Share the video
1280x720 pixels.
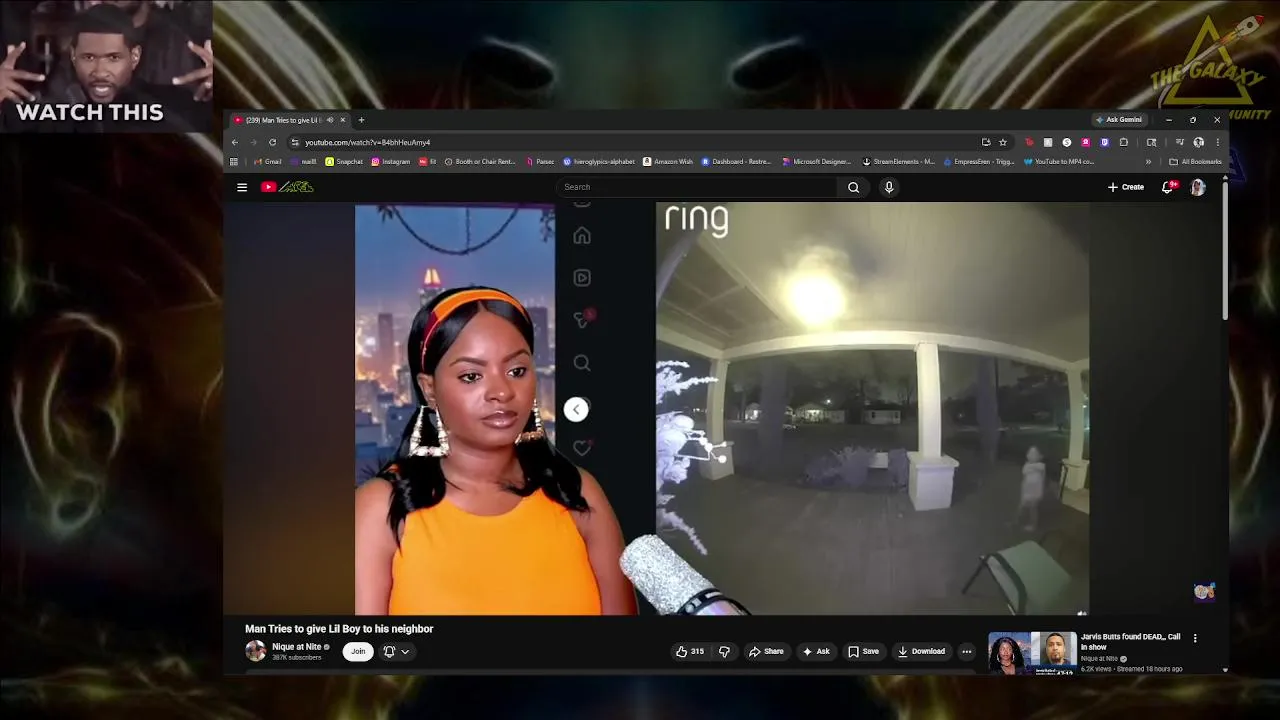[x=766, y=651]
